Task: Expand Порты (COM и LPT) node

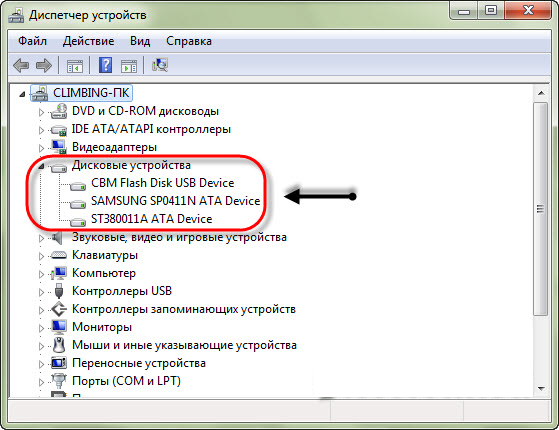Action: [x=41, y=382]
